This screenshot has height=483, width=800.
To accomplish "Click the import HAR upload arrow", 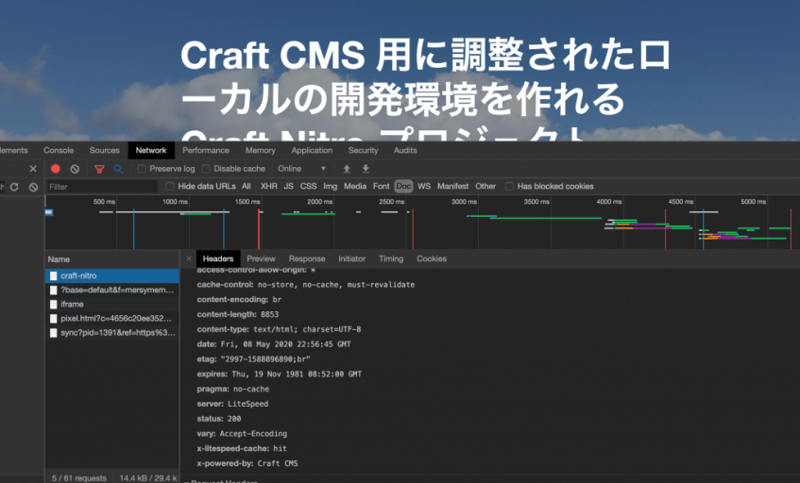I will 346,169.
